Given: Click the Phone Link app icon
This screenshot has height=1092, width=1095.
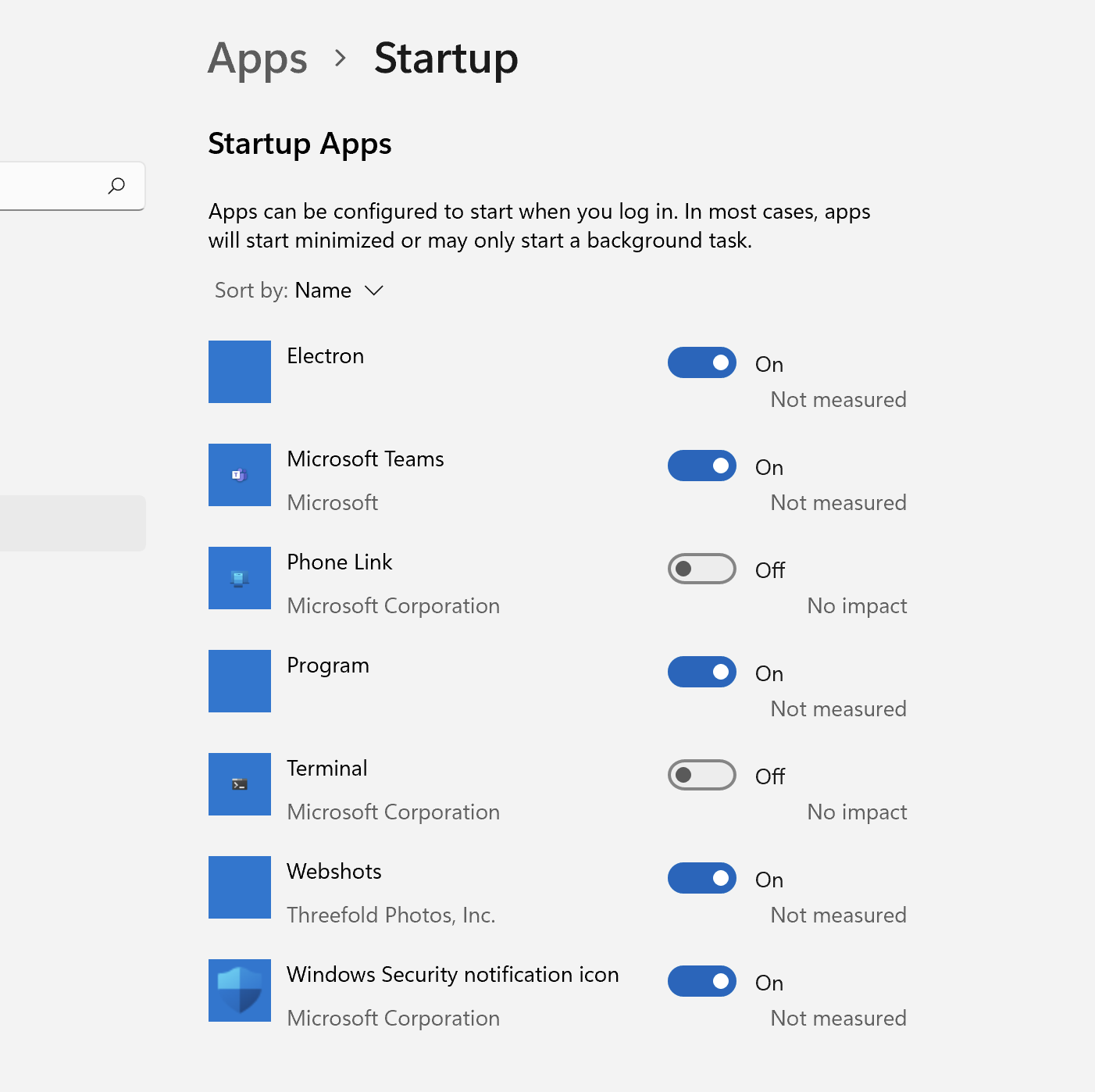Looking at the screenshot, I should (x=240, y=578).
